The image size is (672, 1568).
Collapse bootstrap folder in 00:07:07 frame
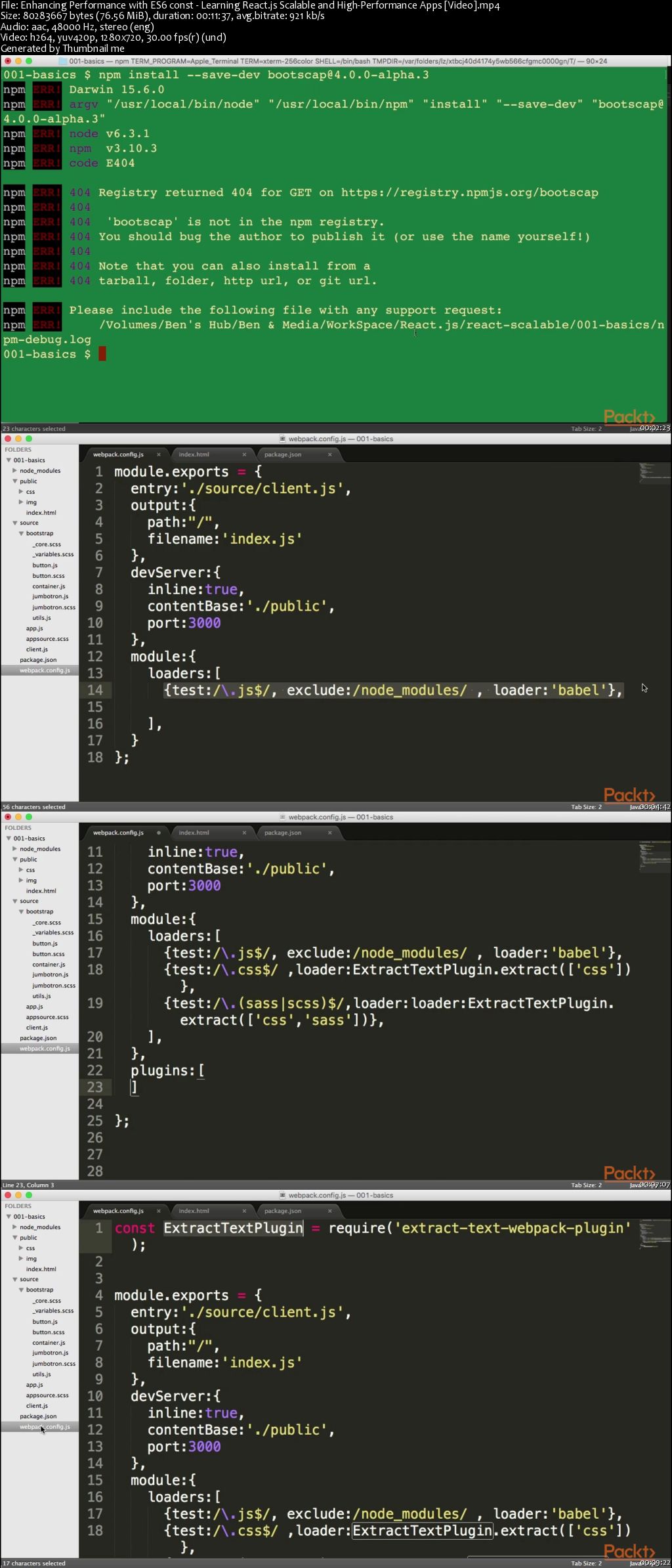tap(21, 912)
